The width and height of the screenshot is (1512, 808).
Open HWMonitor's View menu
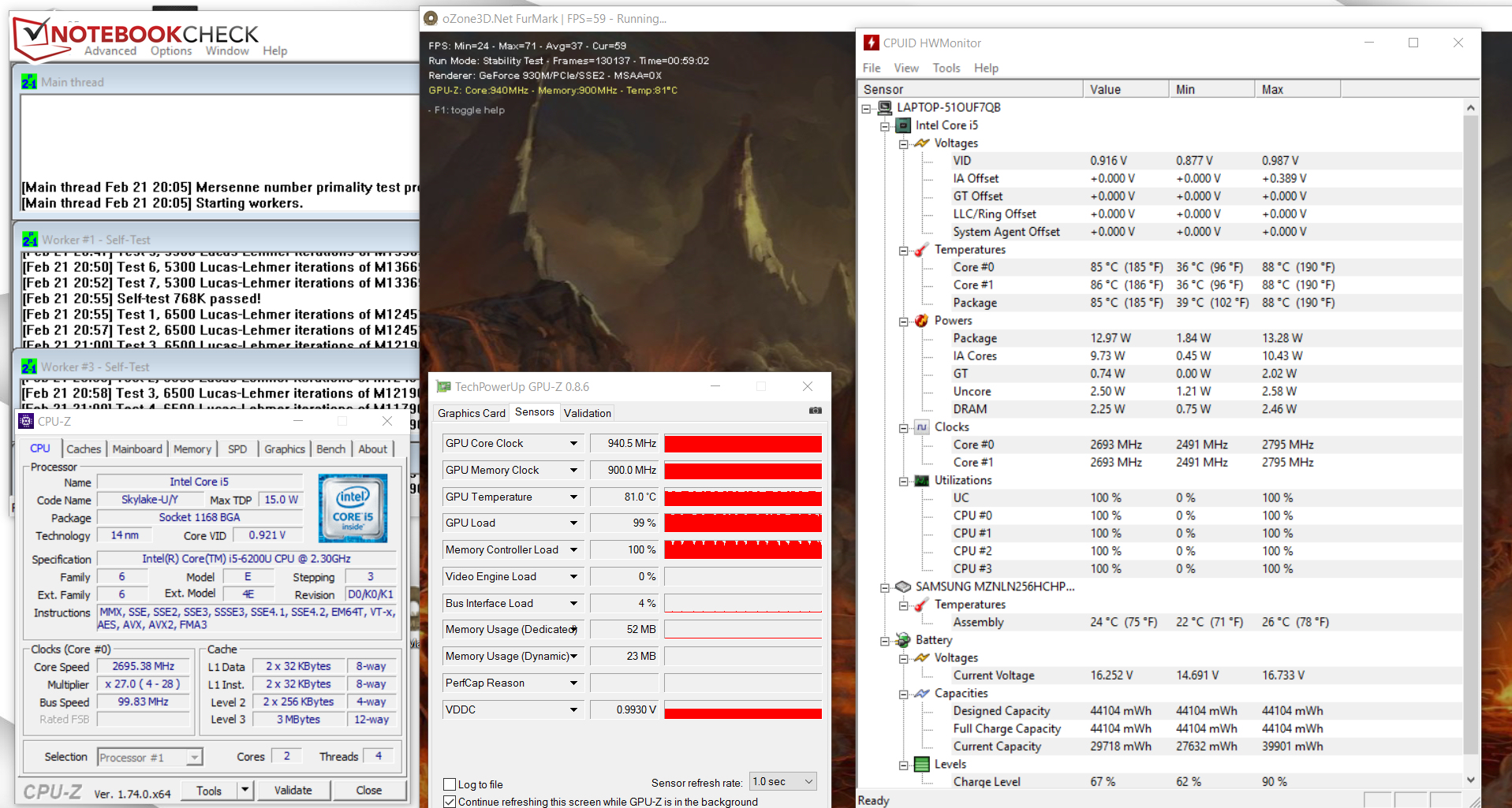906,68
